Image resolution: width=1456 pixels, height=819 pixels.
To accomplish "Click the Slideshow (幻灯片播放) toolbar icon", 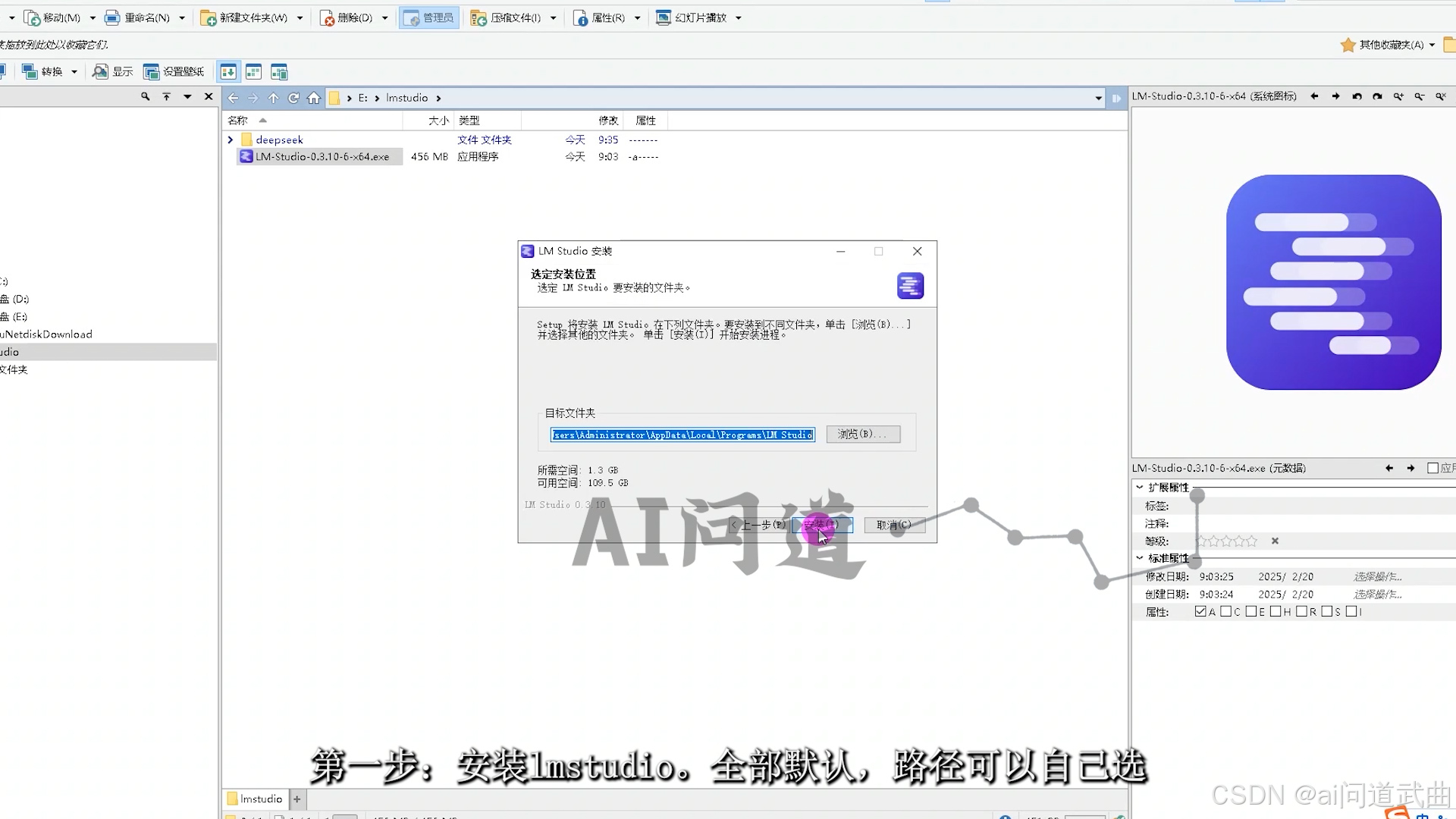I will coord(664,18).
